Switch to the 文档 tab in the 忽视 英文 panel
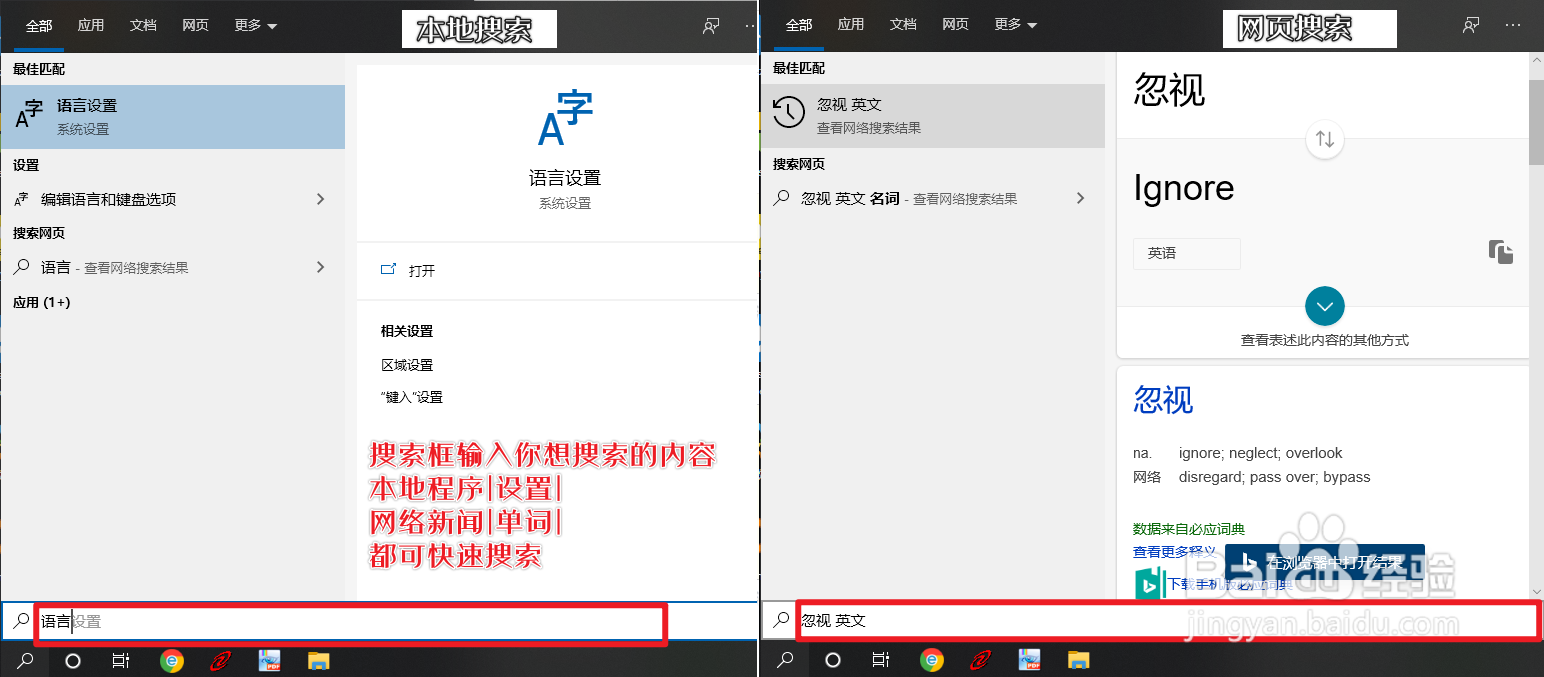Screen dimensions: 1544x677 coord(903,25)
